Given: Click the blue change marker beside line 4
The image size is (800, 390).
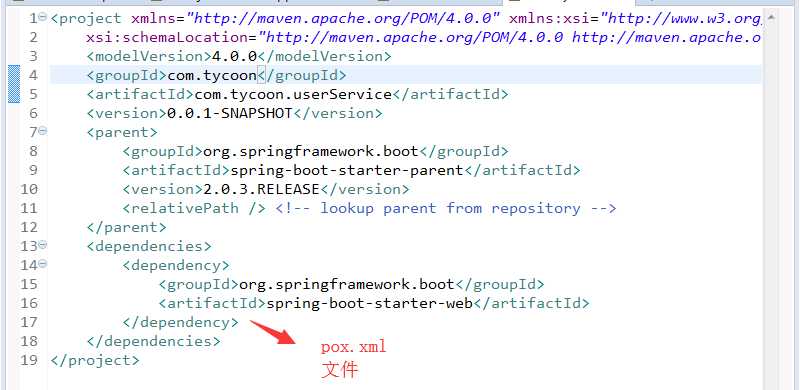Looking at the screenshot, I should (14, 84).
